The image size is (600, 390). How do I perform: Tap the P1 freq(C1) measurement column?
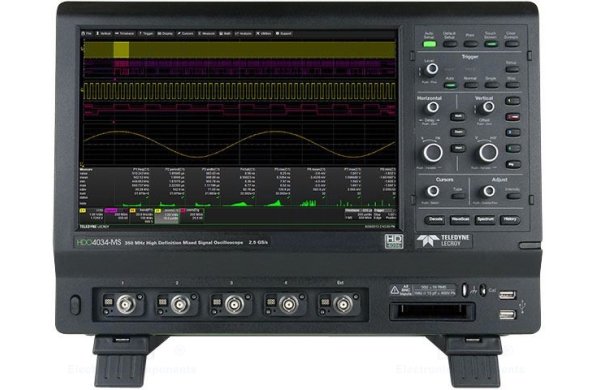click(132, 187)
